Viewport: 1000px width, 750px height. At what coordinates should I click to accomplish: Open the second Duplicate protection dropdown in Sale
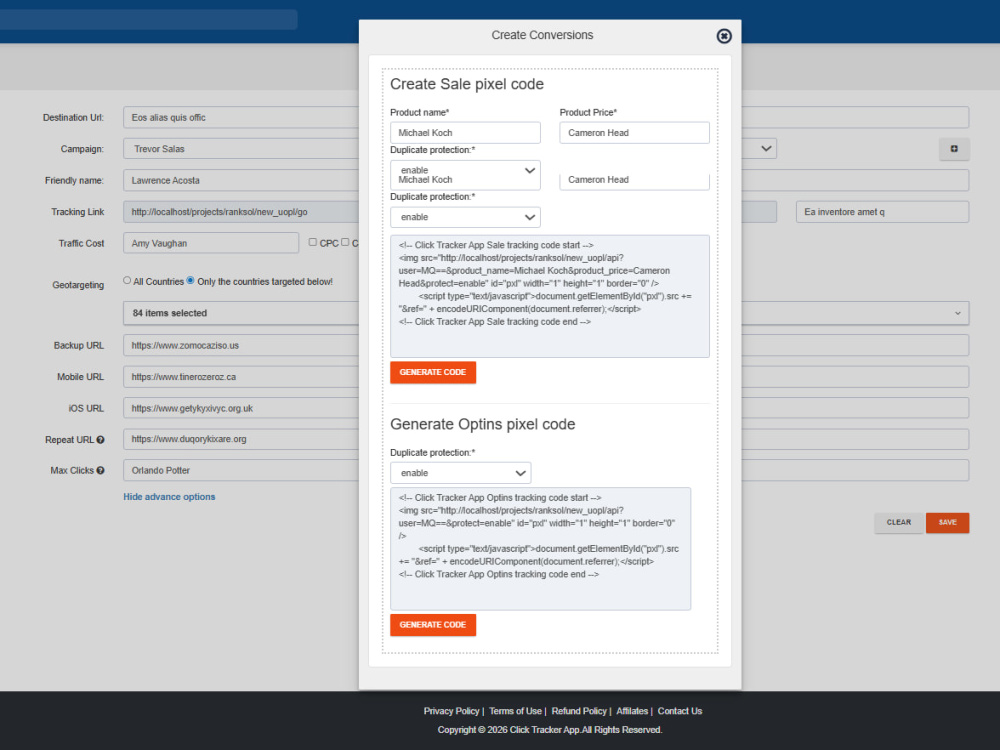pyautogui.click(x=465, y=217)
